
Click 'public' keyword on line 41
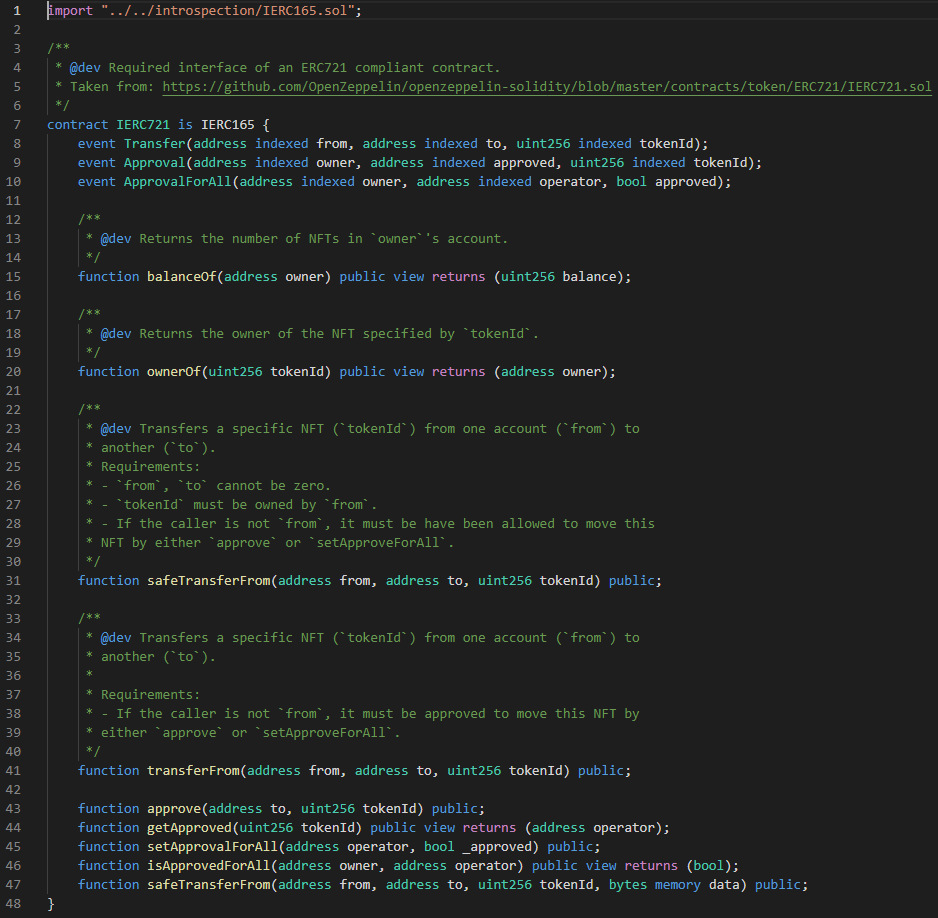(x=601, y=771)
